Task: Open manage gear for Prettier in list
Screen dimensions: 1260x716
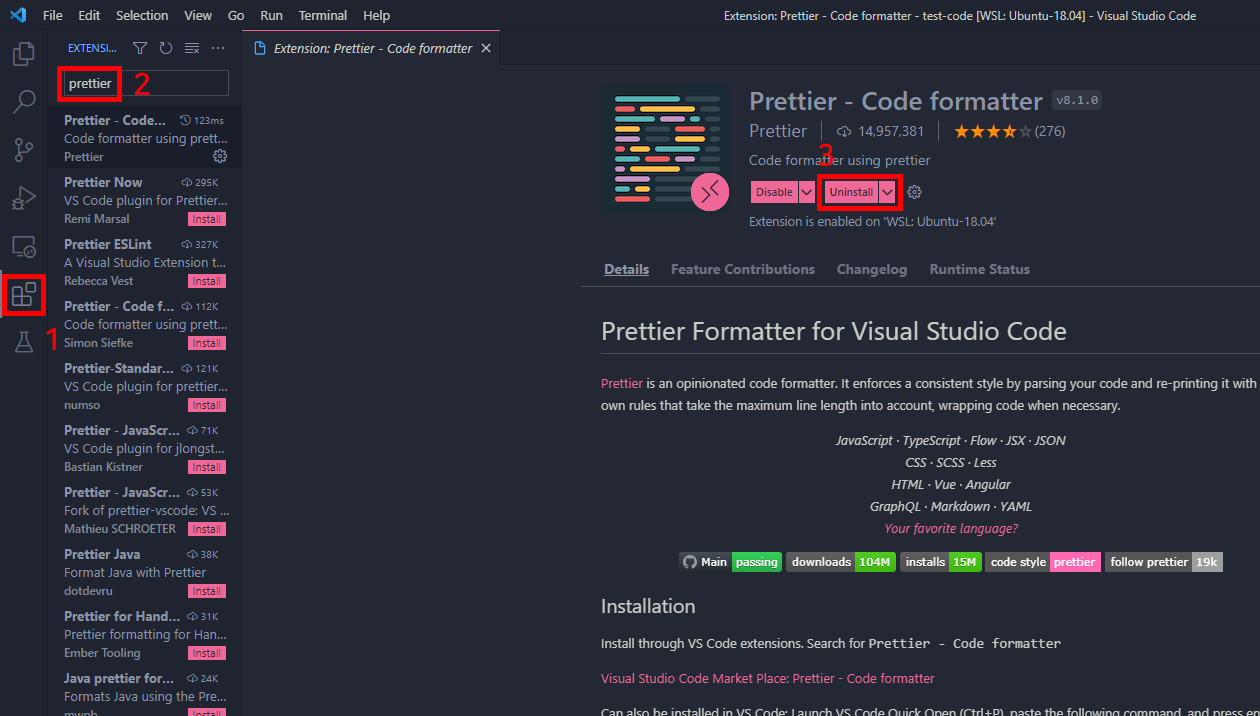Action: pyautogui.click(x=220, y=156)
